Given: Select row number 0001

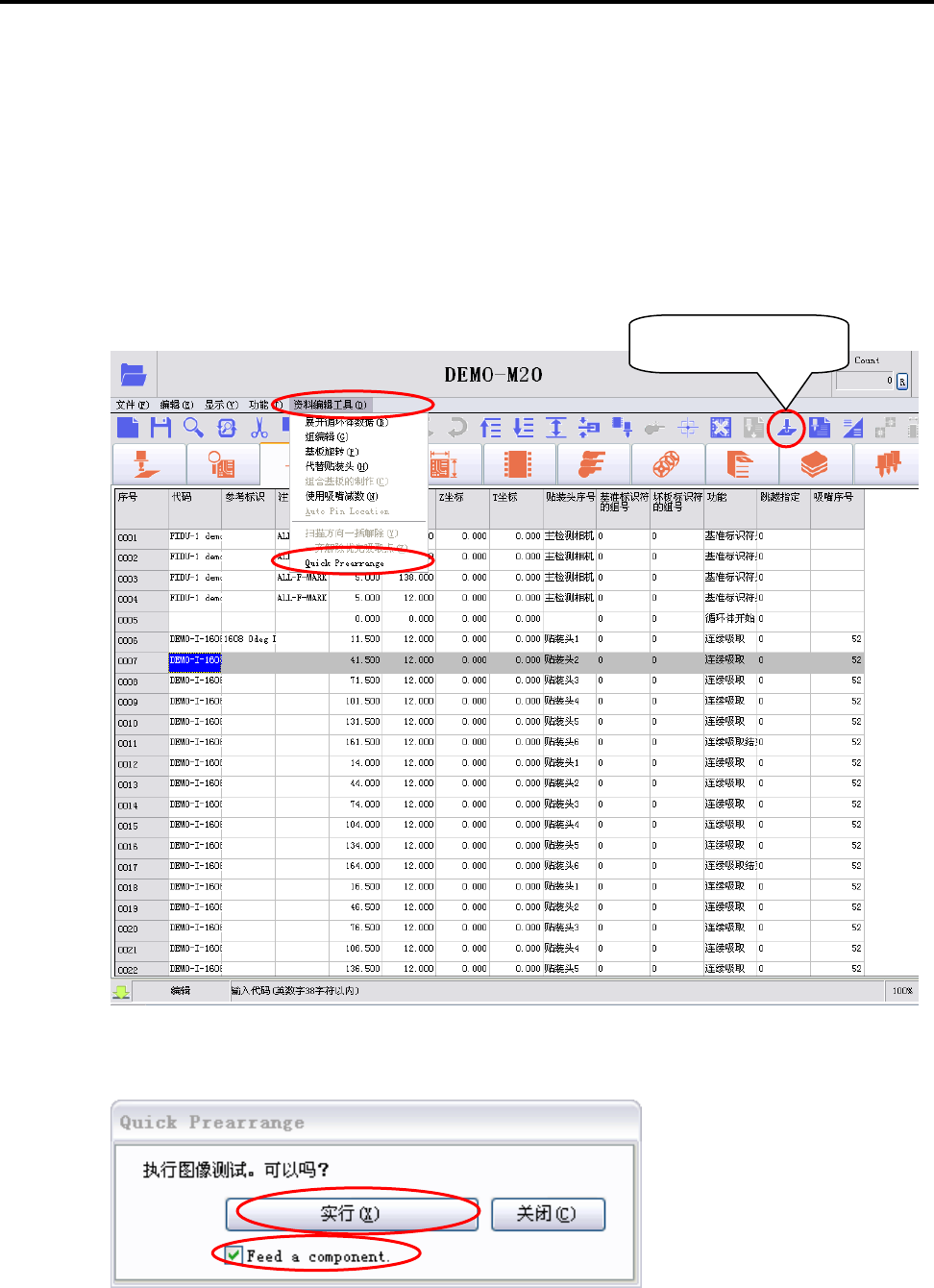Looking at the screenshot, I should 141,537.
